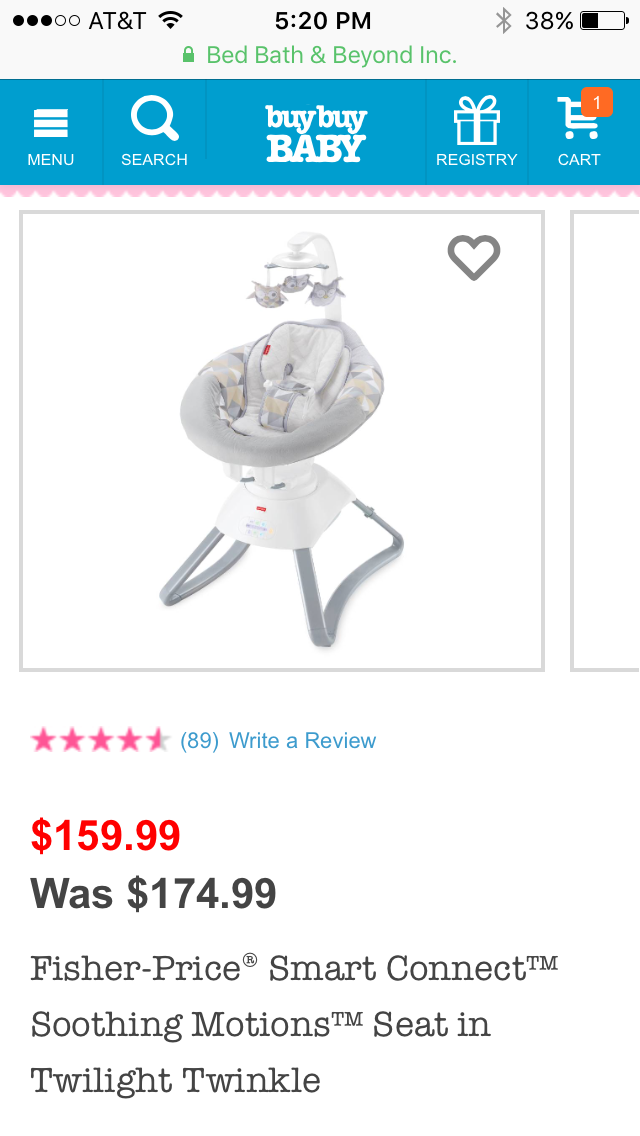Image resolution: width=640 pixels, height=1136 pixels.
Task: Tap the search magnifying glass icon
Action: click(x=154, y=119)
